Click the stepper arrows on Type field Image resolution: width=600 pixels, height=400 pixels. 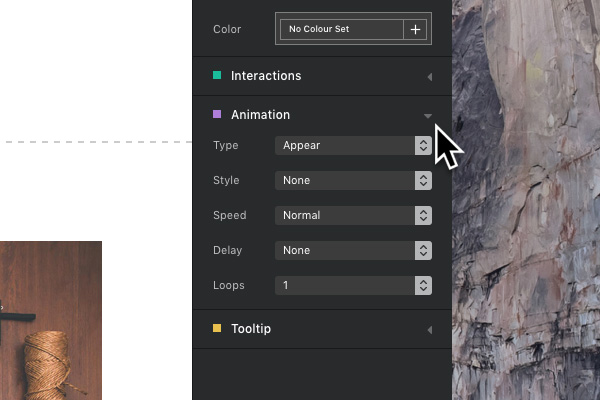[x=423, y=145]
